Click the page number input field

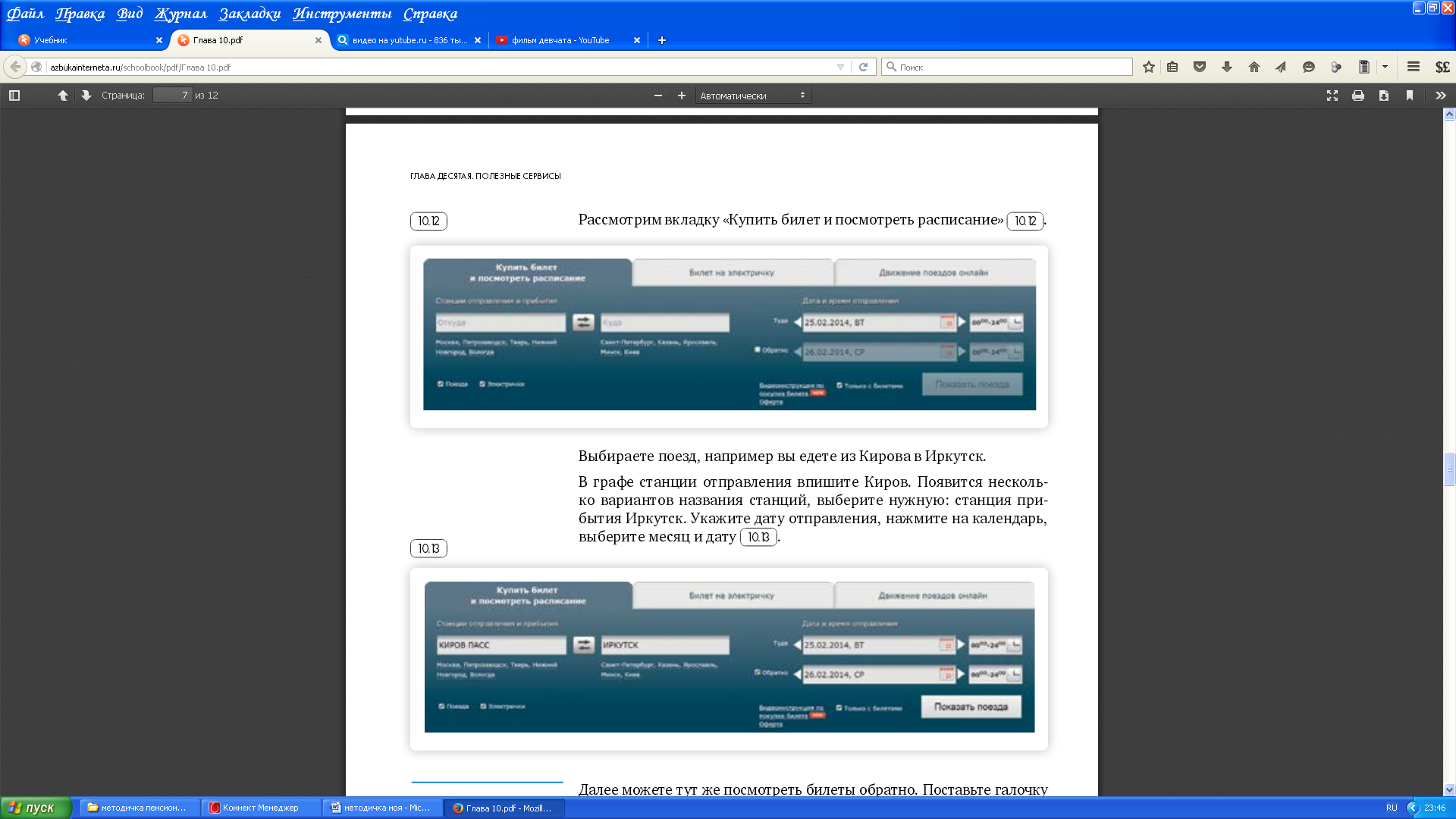point(172,96)
